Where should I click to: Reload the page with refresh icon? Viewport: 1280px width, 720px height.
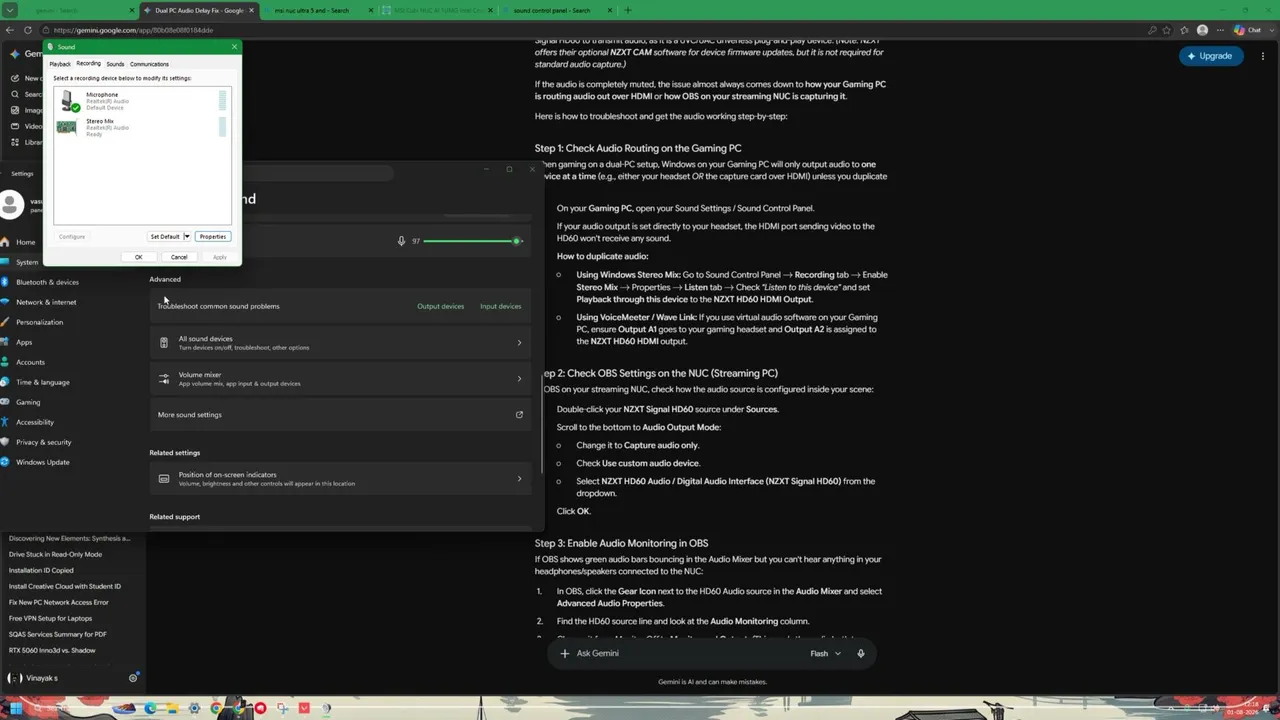click(x=27, y=30)
